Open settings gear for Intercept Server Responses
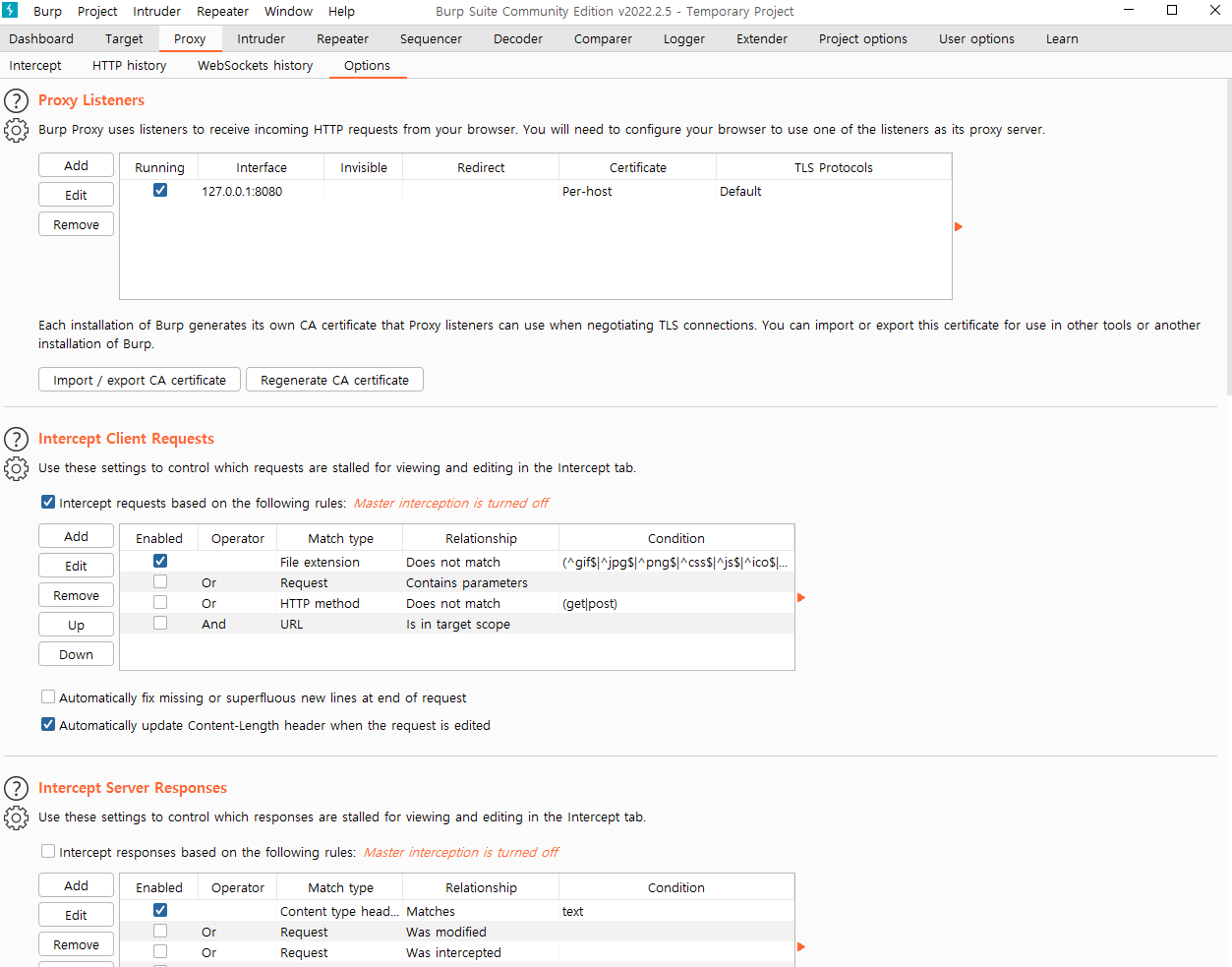1232x967 pixels. tap(17, 817)
